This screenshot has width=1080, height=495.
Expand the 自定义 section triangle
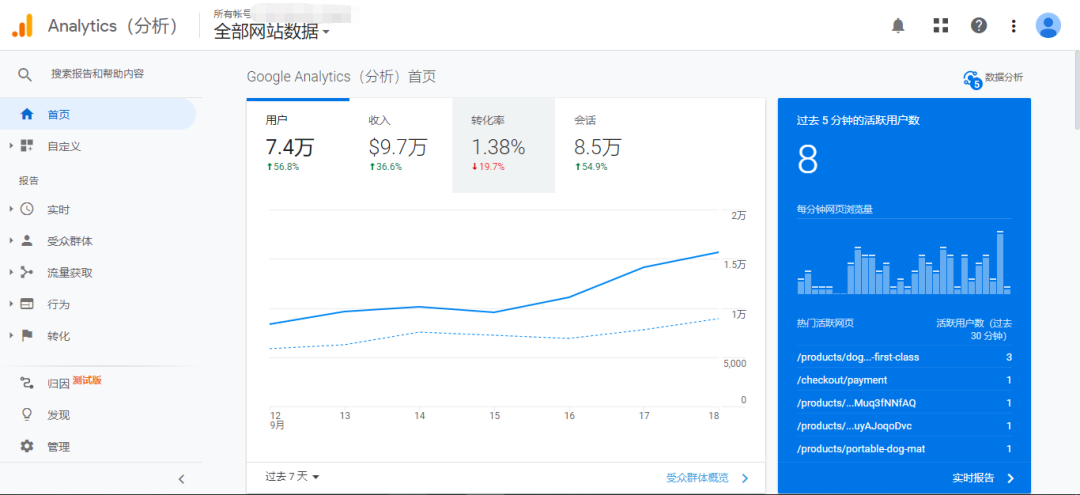coord(11,145)
